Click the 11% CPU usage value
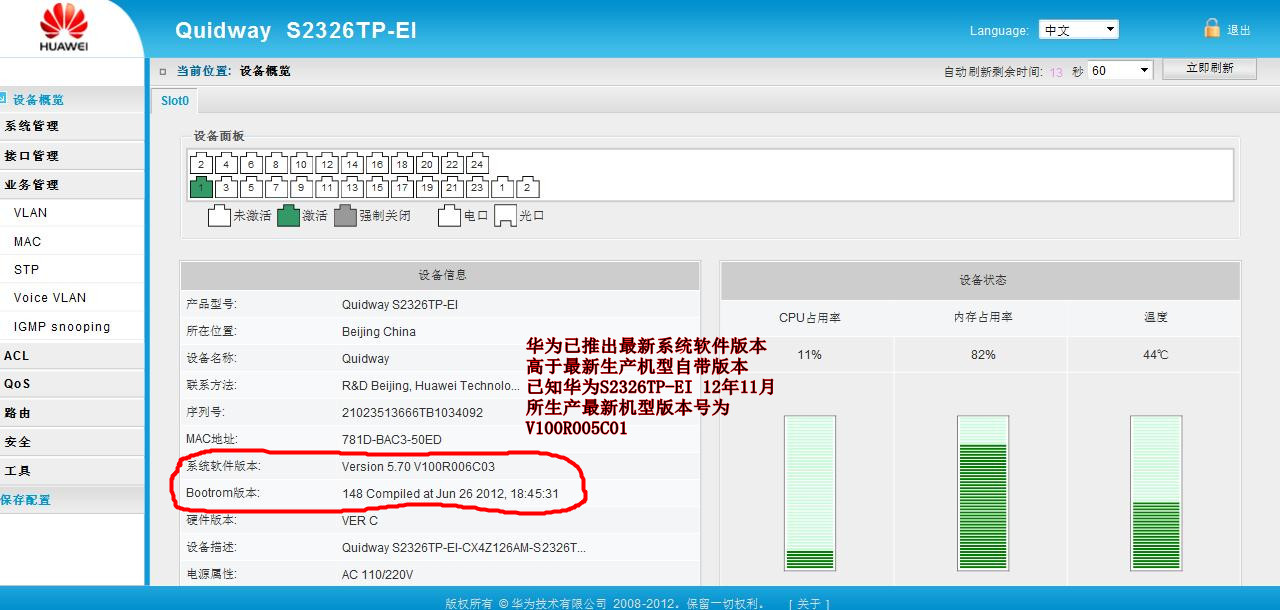 click(x=809, y=355)
